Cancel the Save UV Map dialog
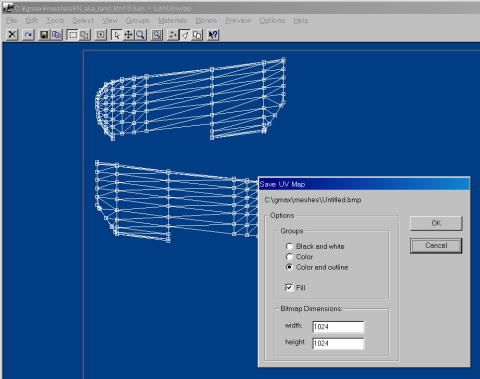 pyautogui.click(x=436, y=246)
